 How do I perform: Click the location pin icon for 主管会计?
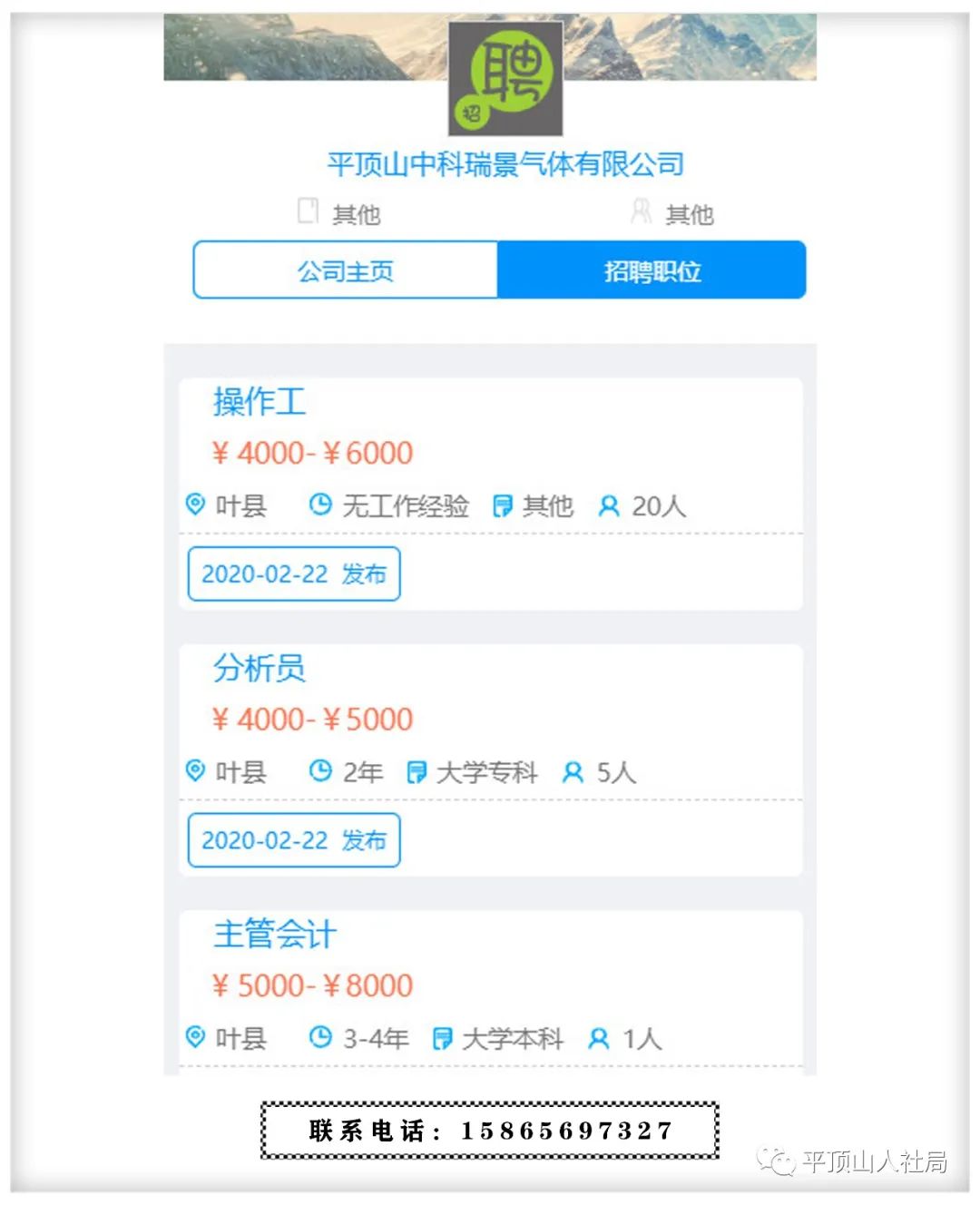coord(195,1036)
